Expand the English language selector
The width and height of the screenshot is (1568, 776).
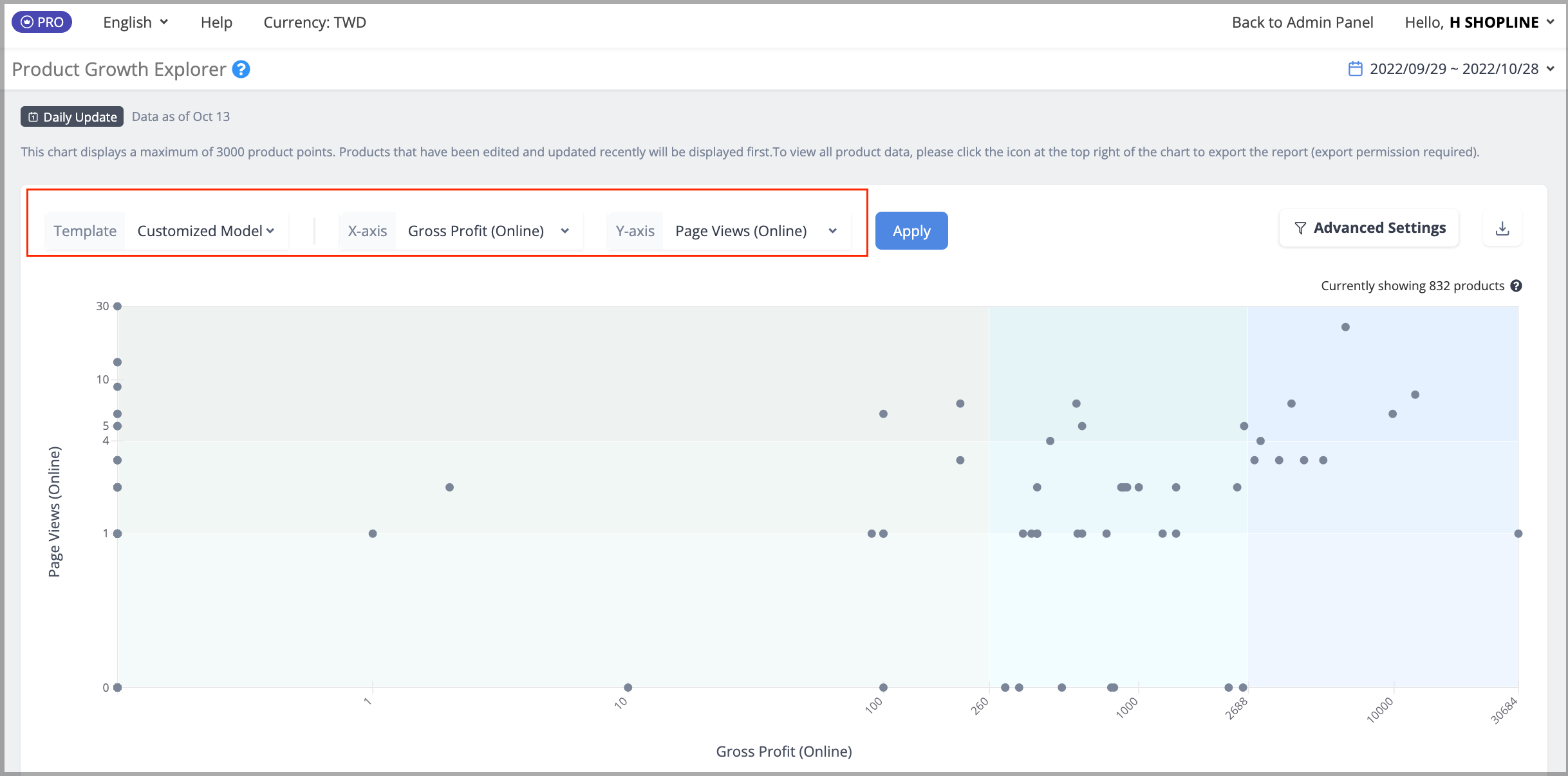tap(136, 23)
